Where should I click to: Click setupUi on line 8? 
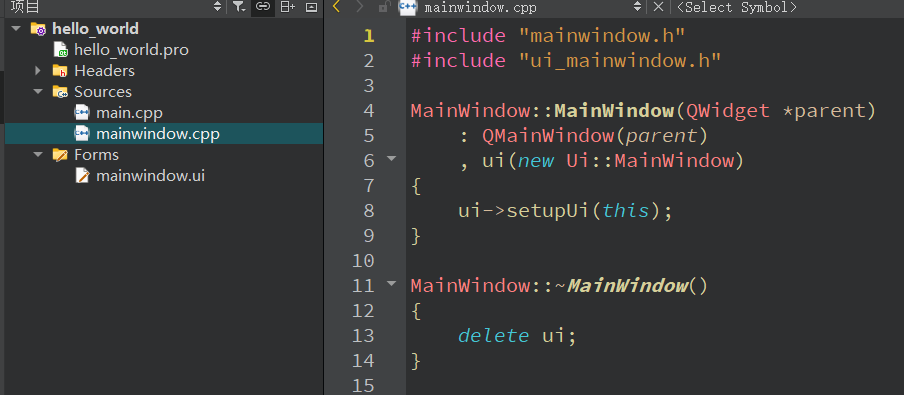[x=548, y=211]
